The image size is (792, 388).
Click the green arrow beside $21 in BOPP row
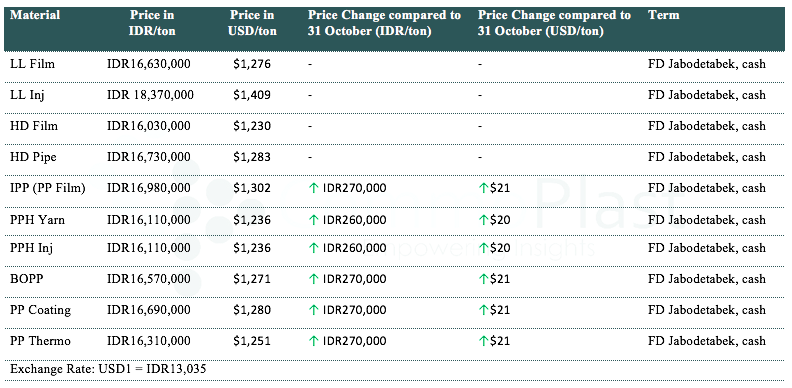(x=483, y=279)
